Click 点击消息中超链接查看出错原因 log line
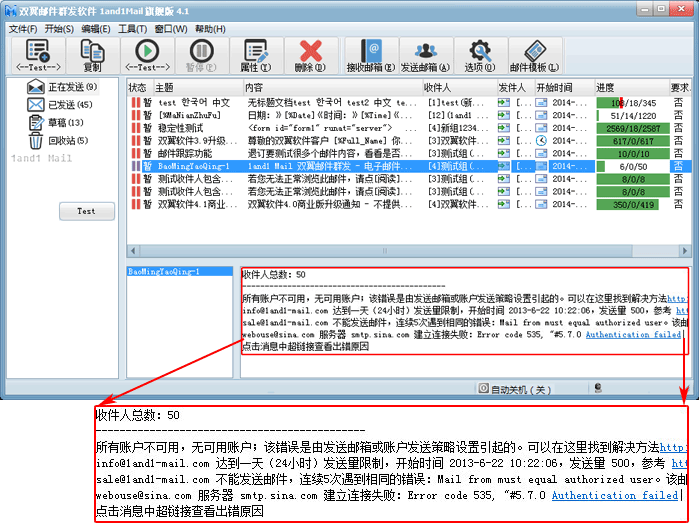This screenshot has width=700, height=523. pyautogui.click(x=305, y=346)
